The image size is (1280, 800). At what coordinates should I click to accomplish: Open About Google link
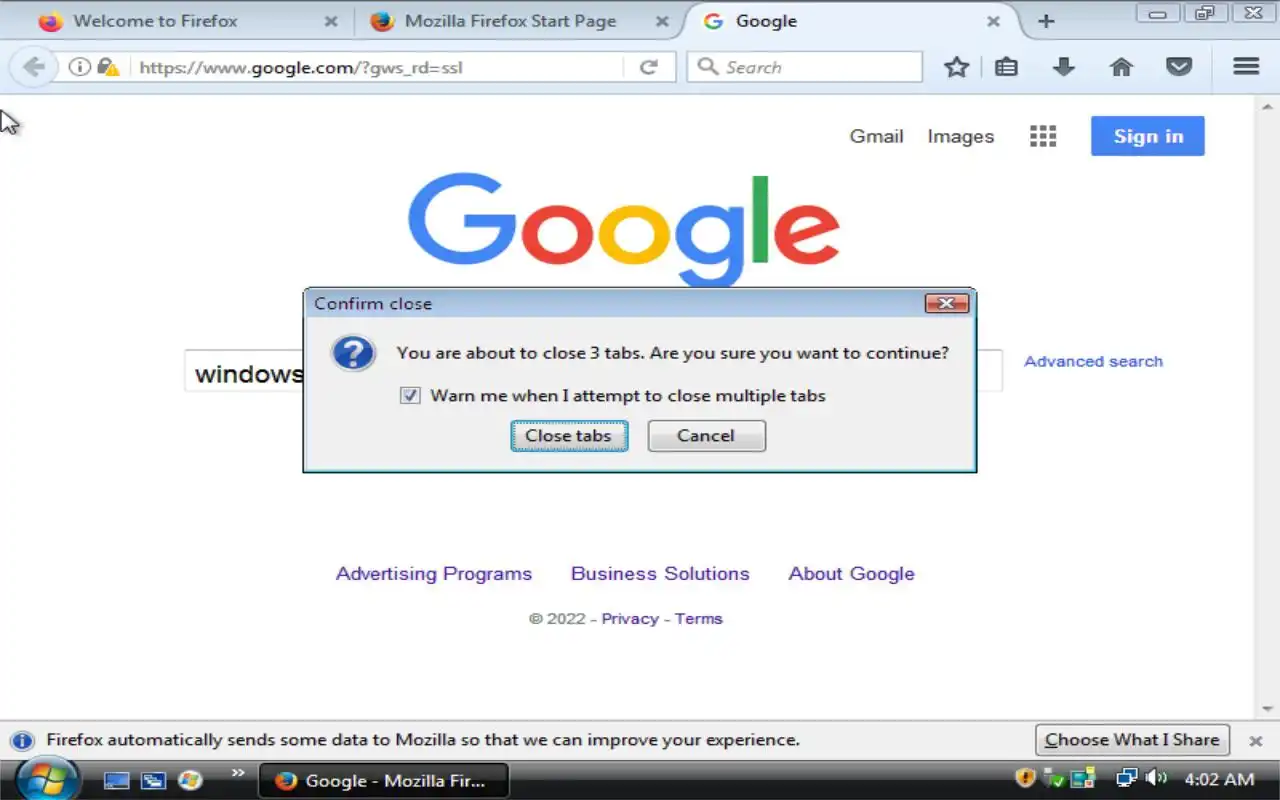coord(851,573)
